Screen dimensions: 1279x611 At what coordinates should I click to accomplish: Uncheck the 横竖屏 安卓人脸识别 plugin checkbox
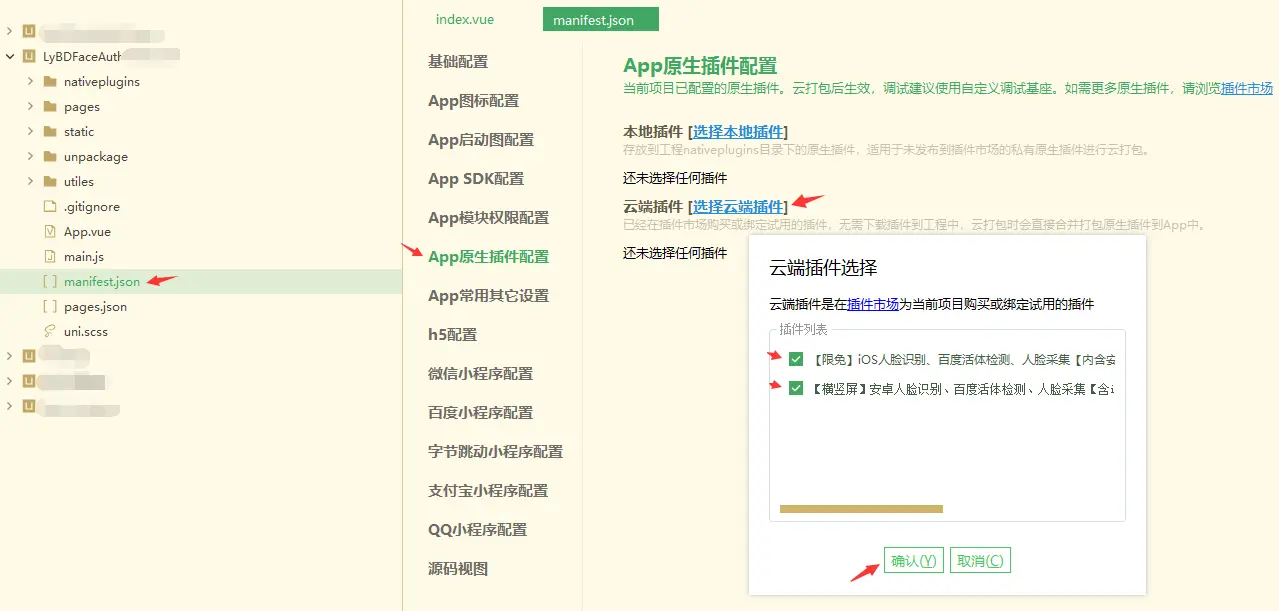point(796,390)
